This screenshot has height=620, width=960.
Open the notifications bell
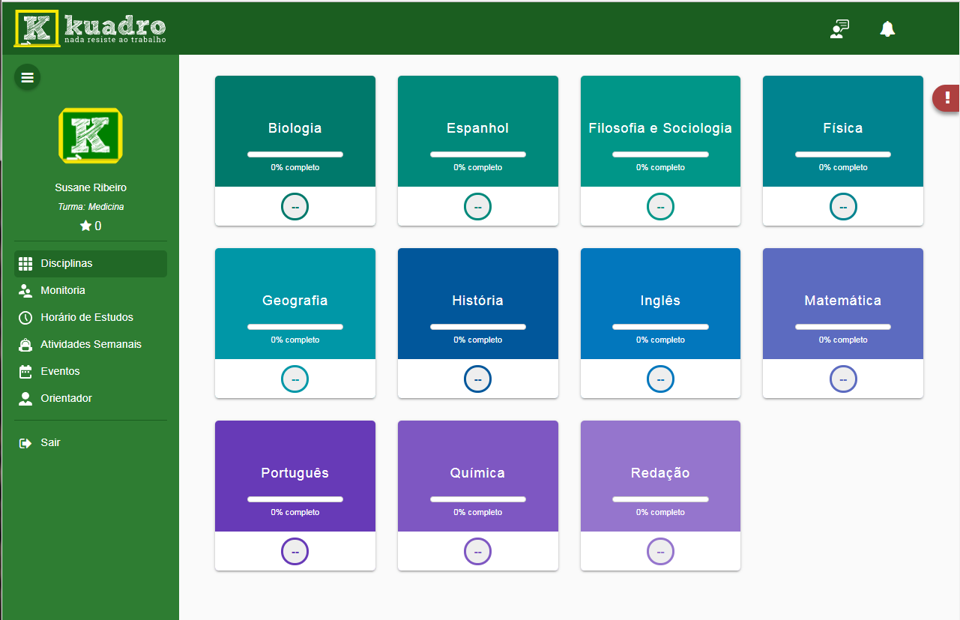(887, 29)
